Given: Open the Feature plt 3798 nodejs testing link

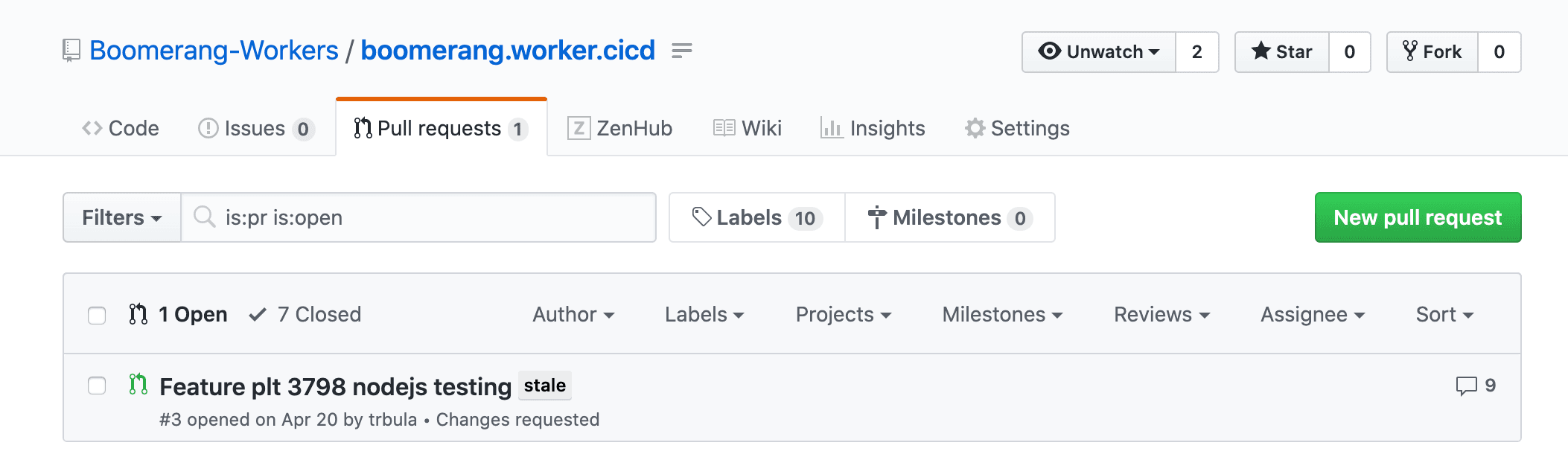Looking at the screenshot, I should tap(336, 387).
